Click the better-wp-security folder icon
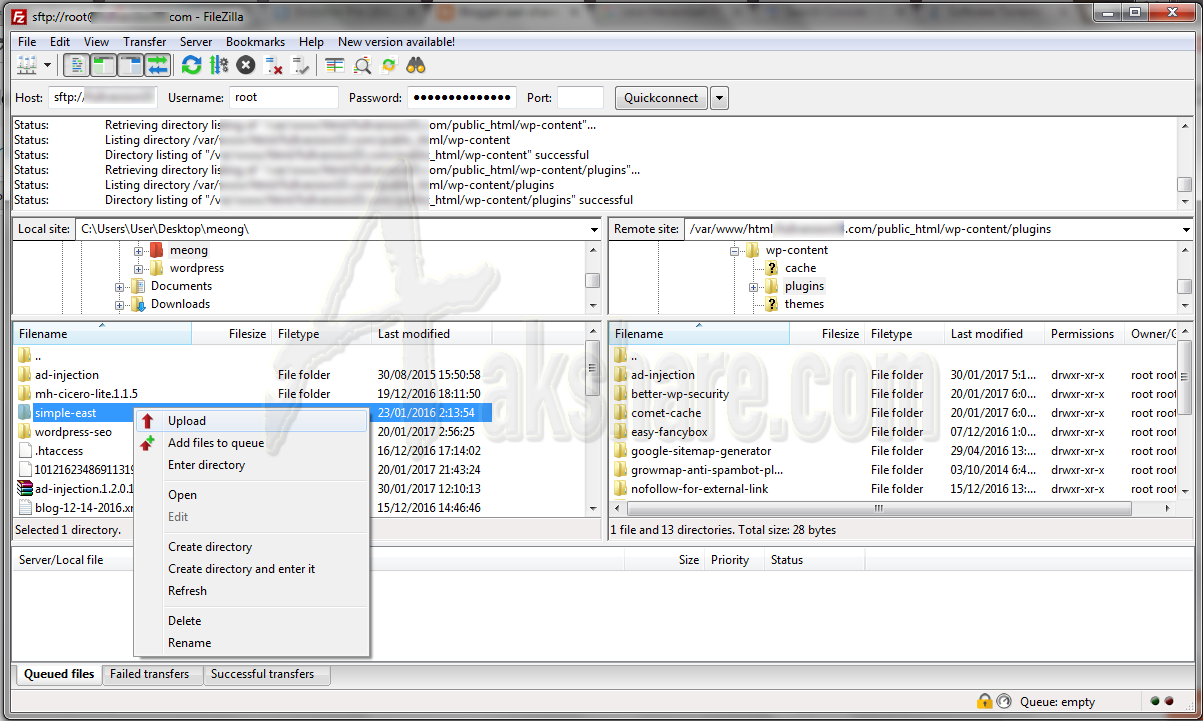 621,394
